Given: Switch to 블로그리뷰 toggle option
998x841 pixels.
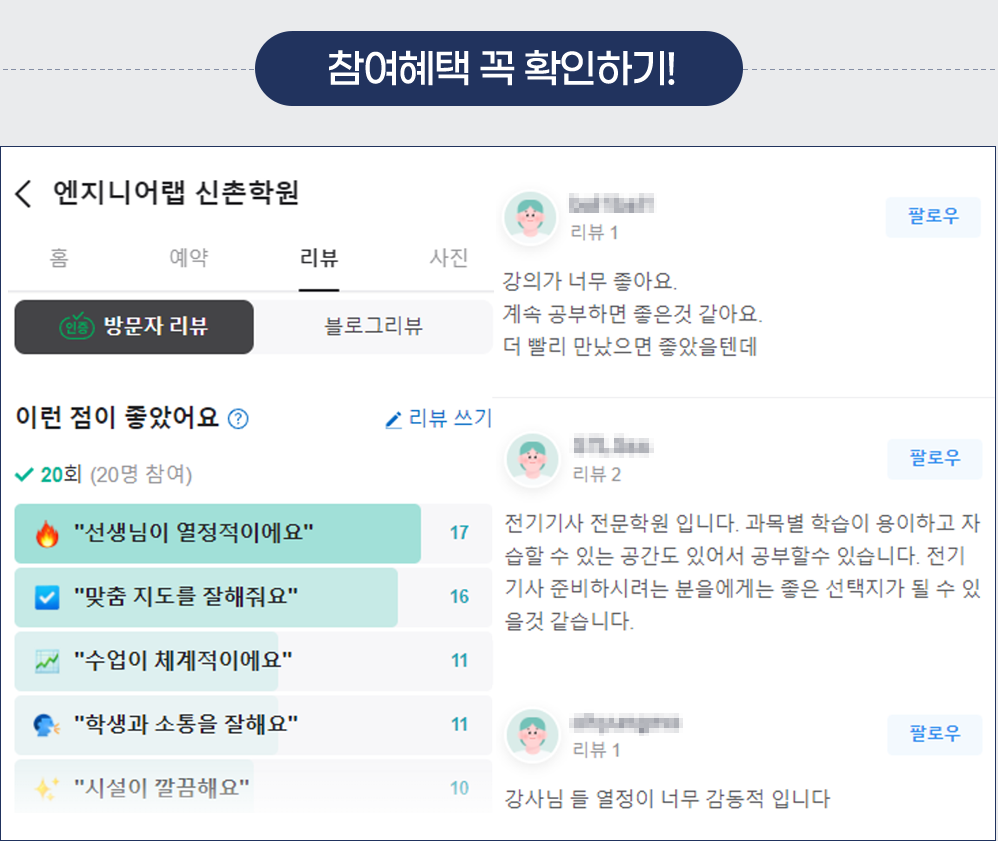Looking at the screenshot, I should (x=373, y=326).
